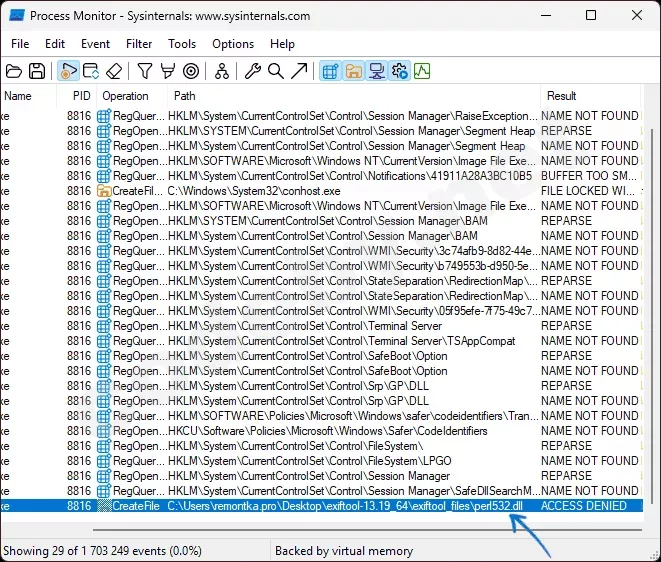661x562 pixels.
Task: Click the Find magnifier icon
Action: [275, 71]
